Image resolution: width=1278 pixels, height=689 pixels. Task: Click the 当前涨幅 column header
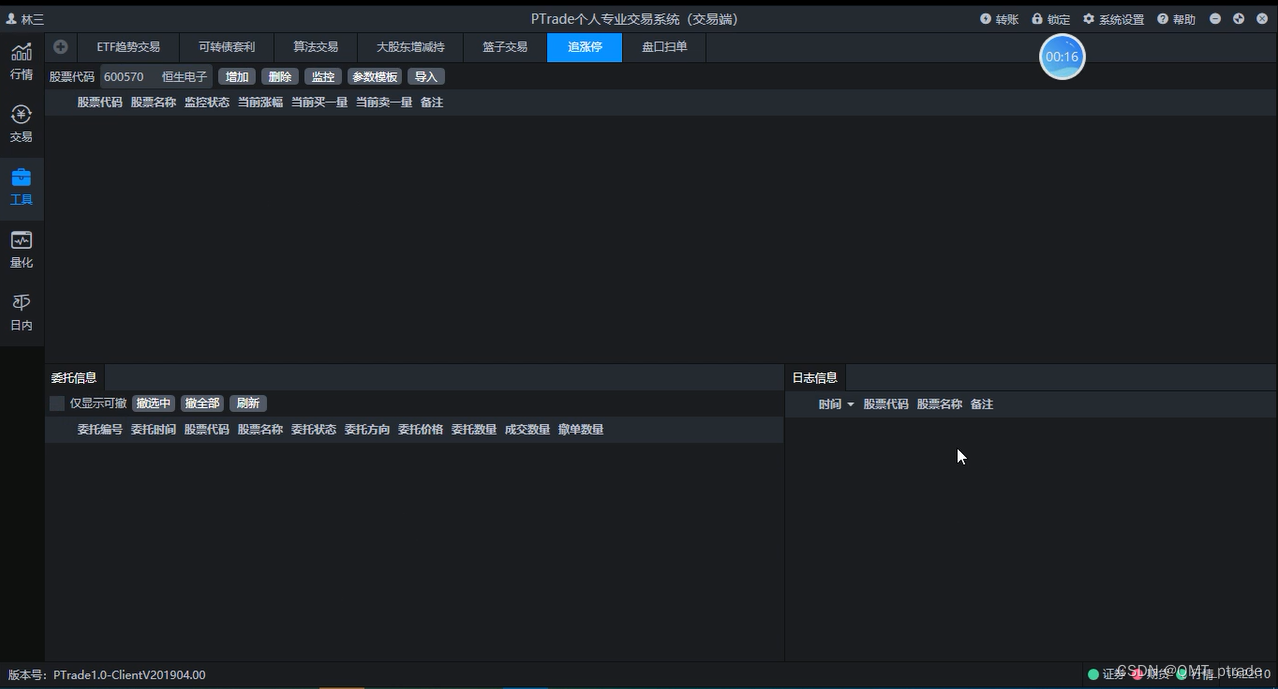pyautogui.click(x=260, y=102)
